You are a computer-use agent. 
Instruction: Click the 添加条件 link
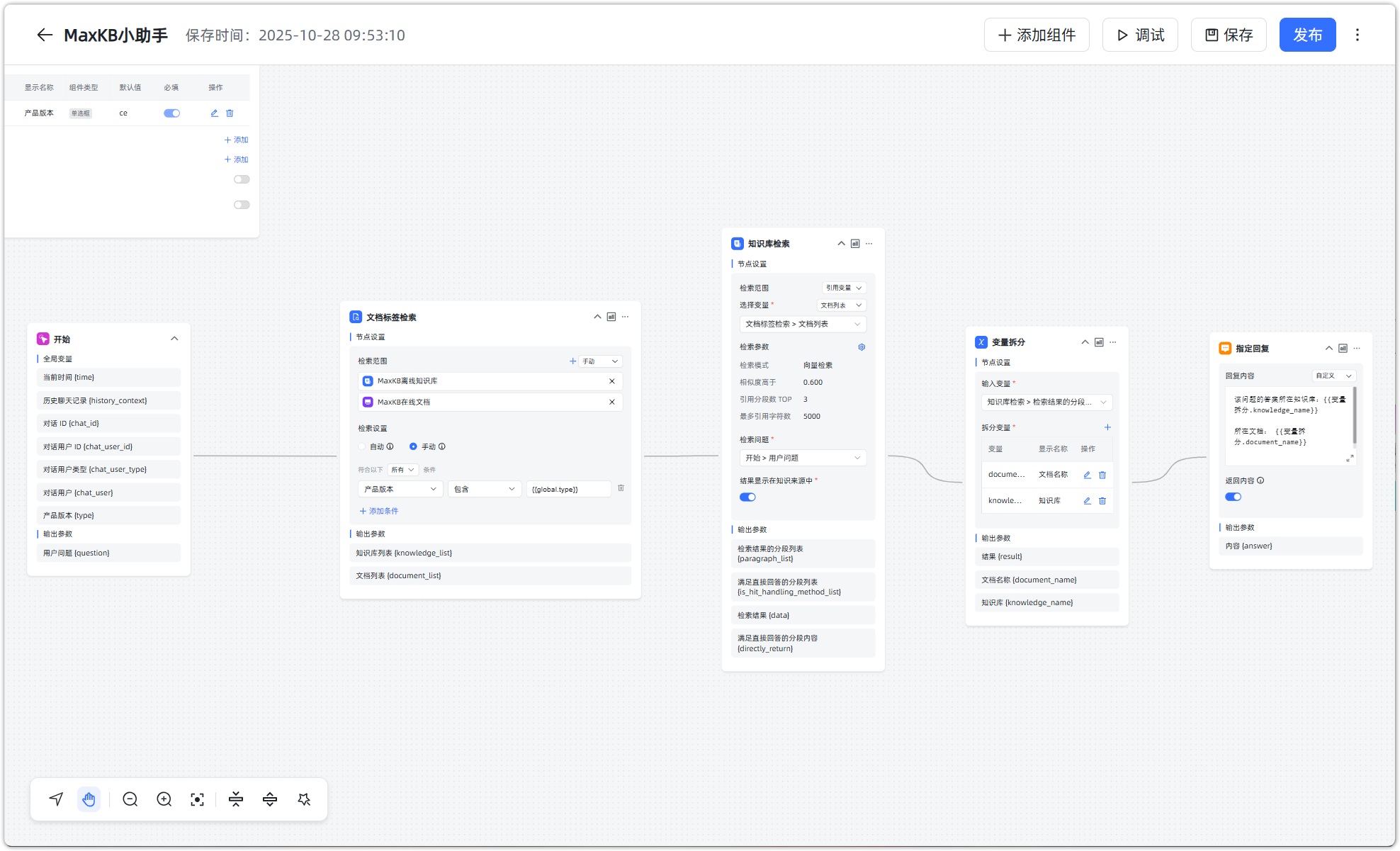[x=379, y=511]
